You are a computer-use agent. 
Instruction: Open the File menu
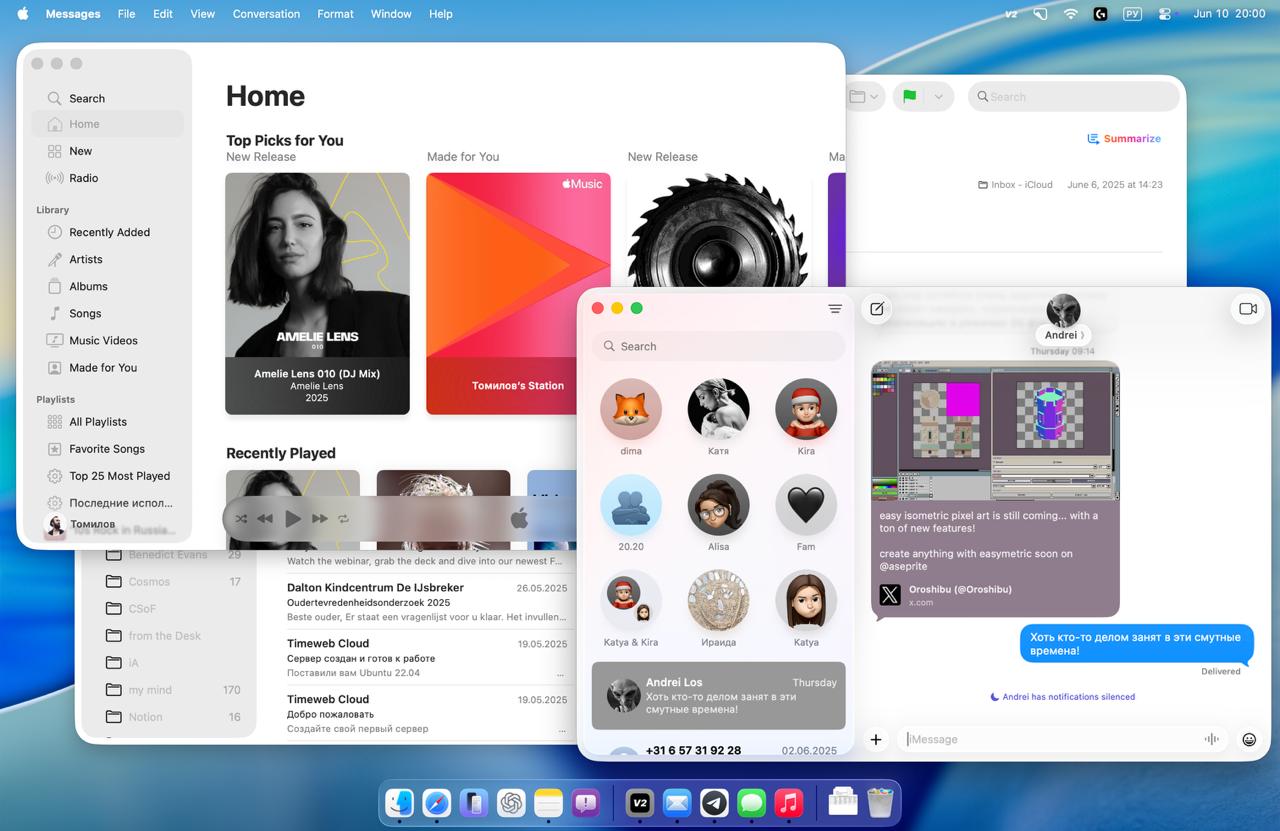pyautogui.click(x=126, y=14)
